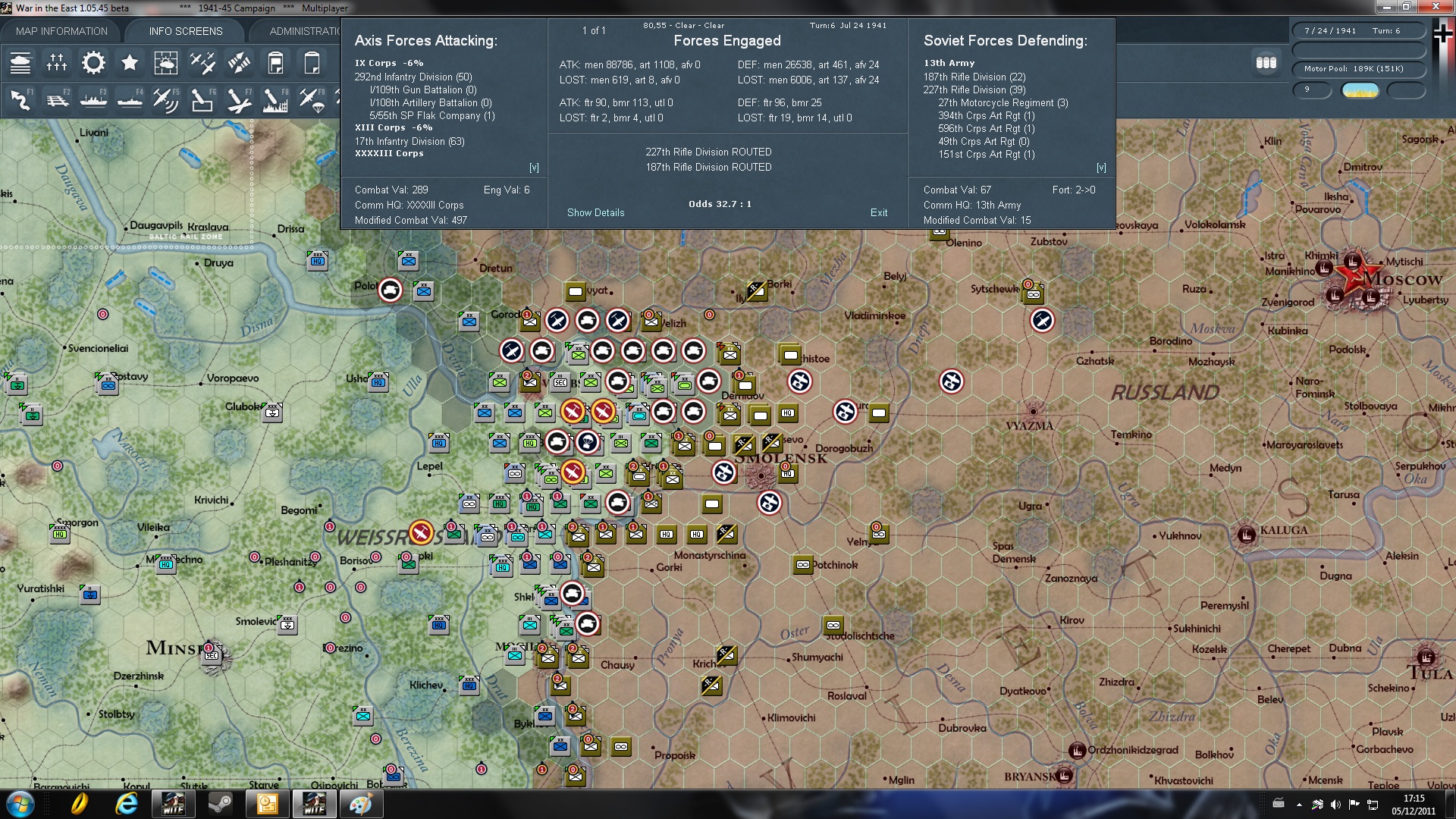Click the XIII Corps -6% header
Viewport: 1456px width, 819px height.
pyautogui.click(x=394, y=127)
